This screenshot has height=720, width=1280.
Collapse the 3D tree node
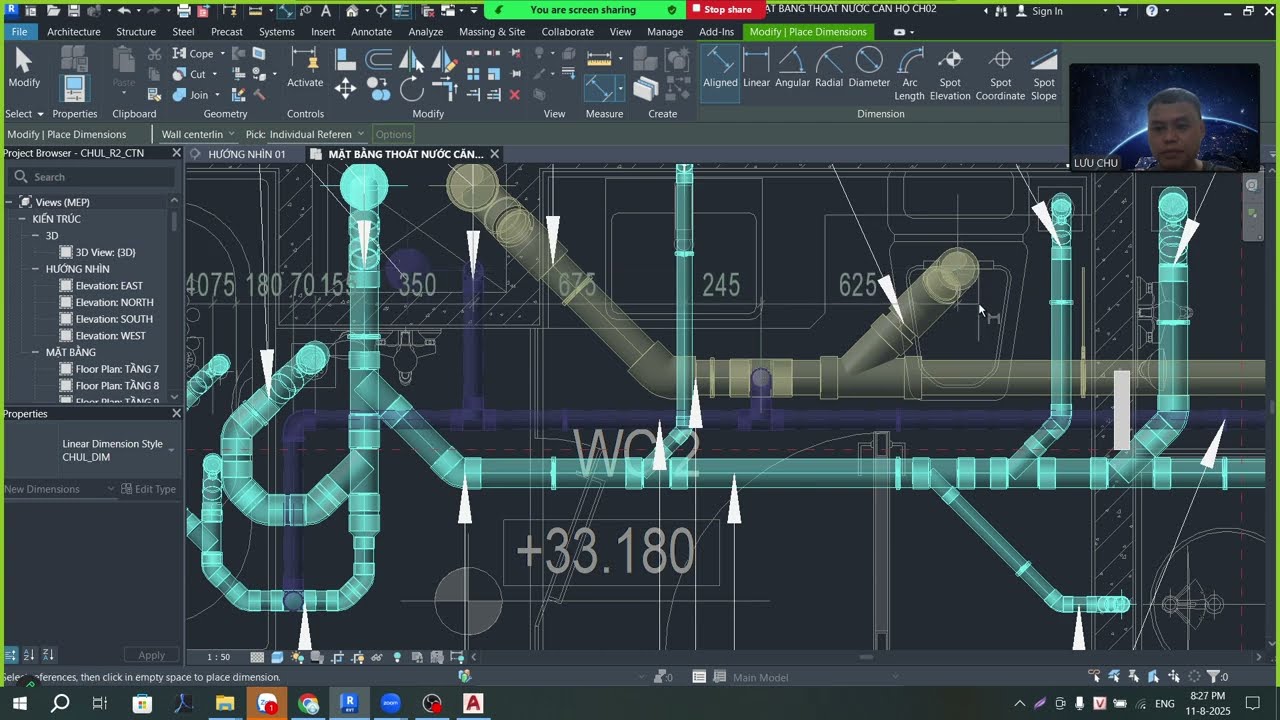tap(35, 236)
